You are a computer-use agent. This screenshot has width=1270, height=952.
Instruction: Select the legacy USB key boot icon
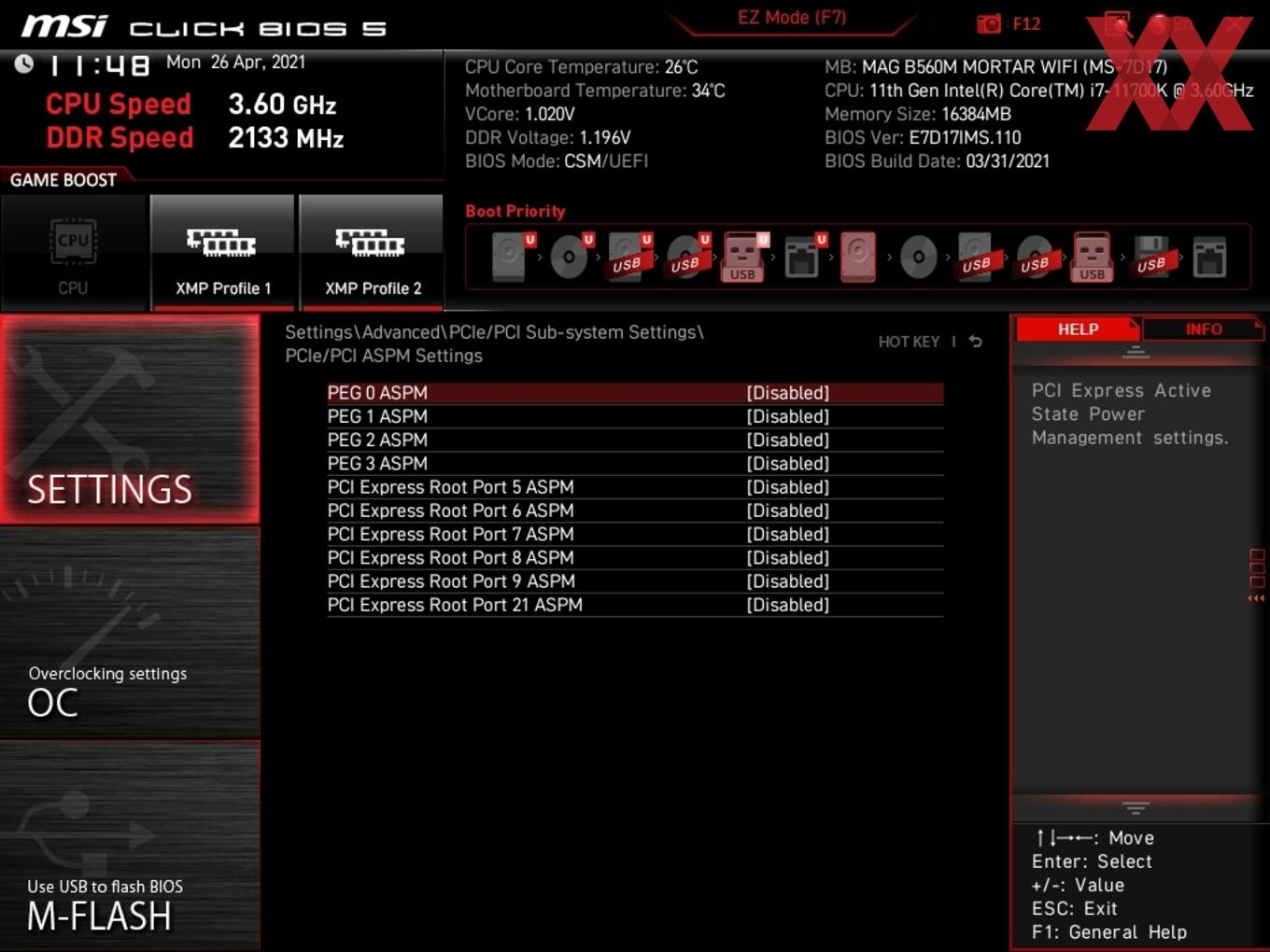1093,257
